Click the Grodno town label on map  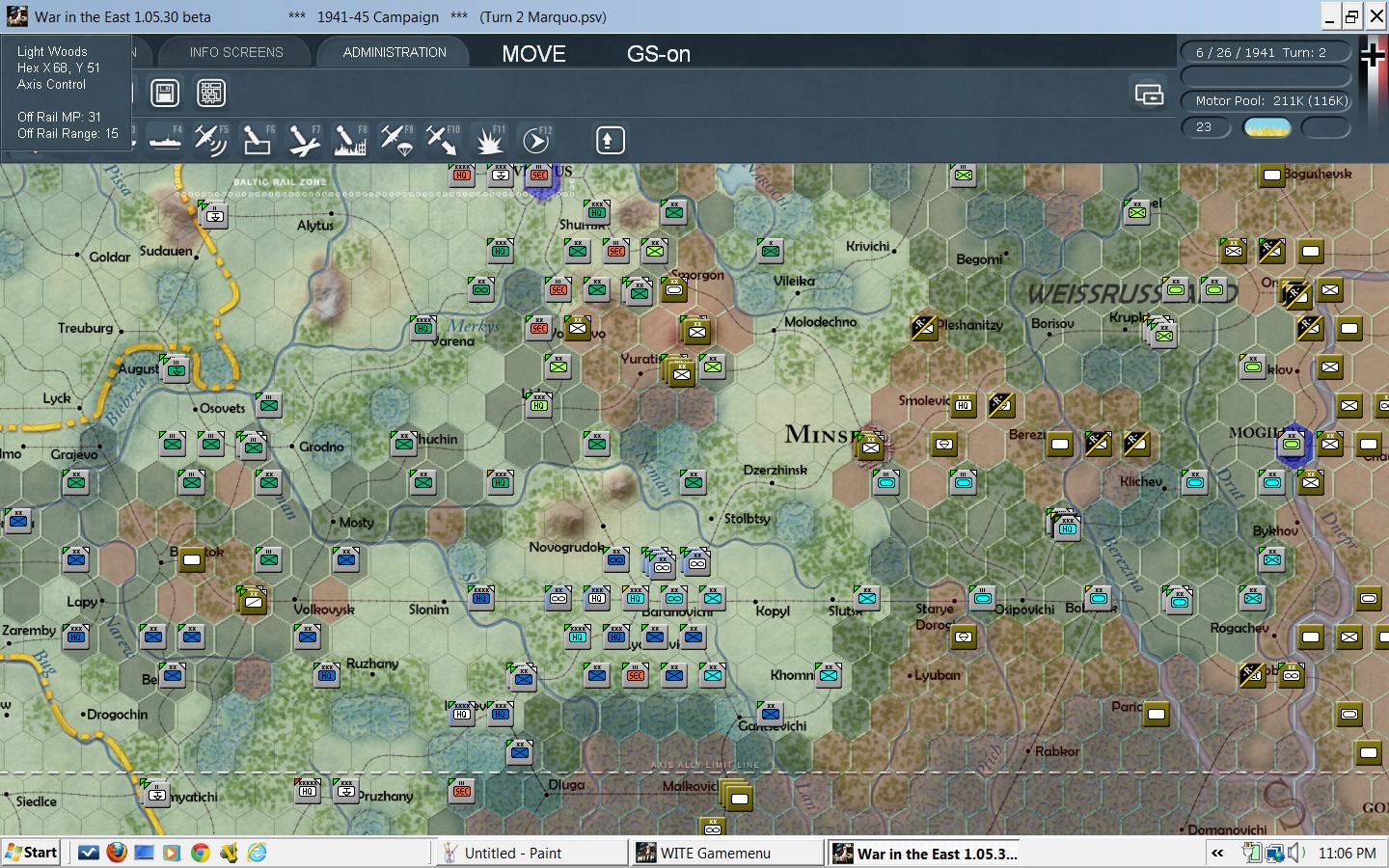(321, 447)
